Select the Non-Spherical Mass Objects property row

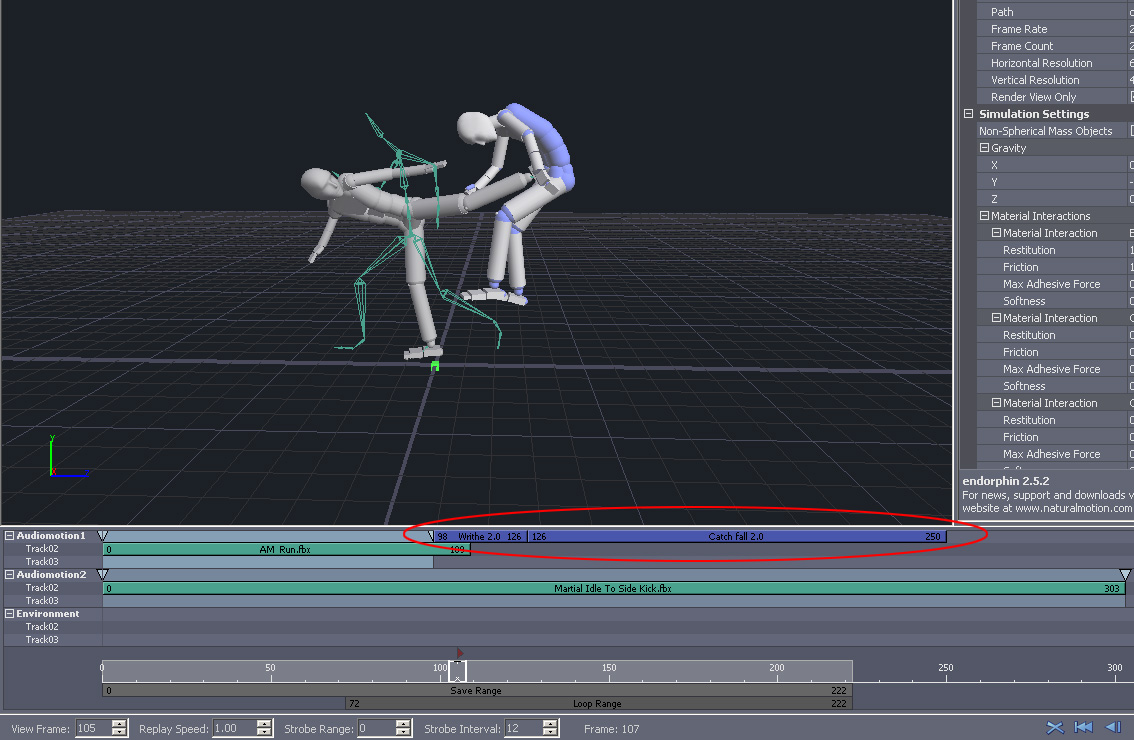1055,131
